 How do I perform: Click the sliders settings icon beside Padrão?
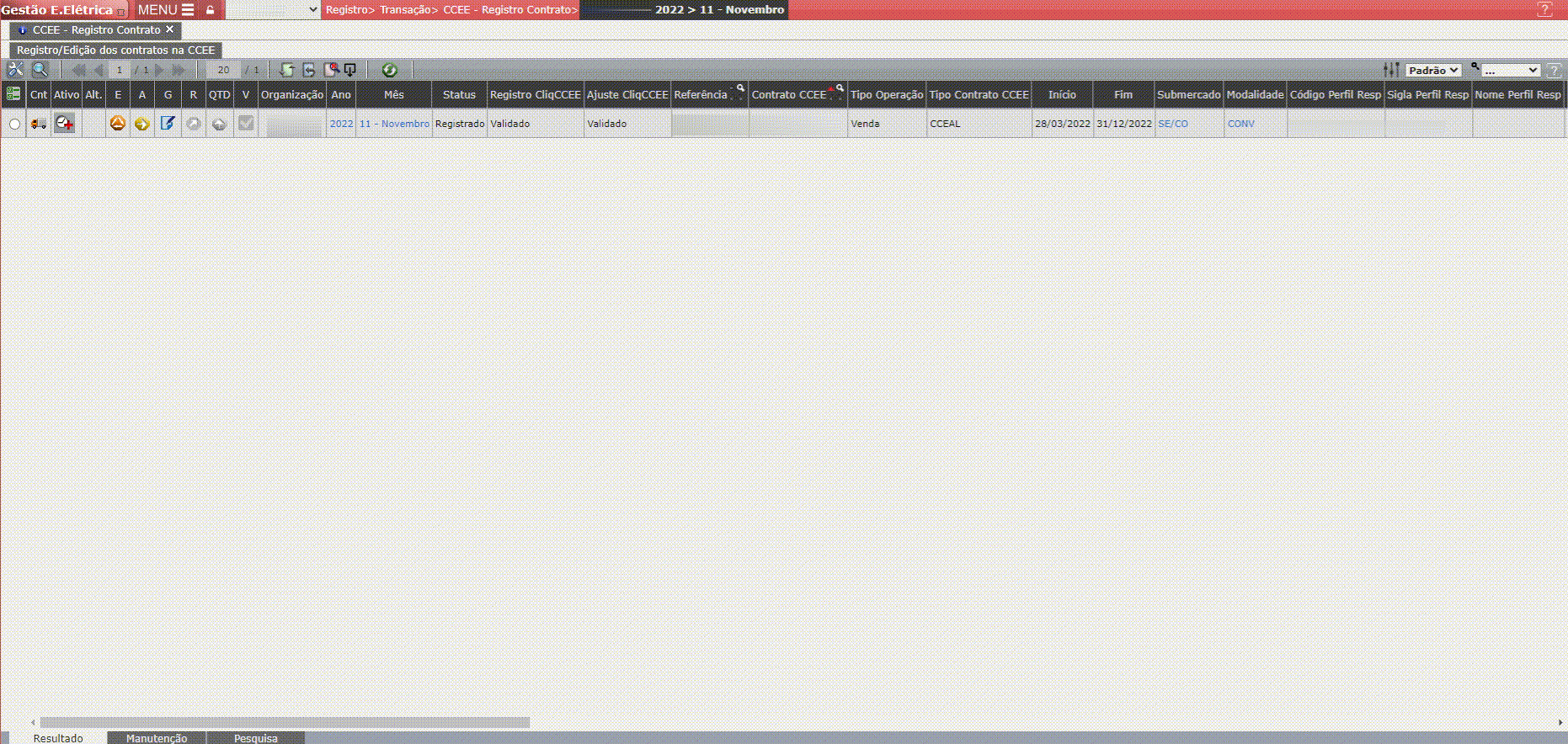tap(1391, 70)
